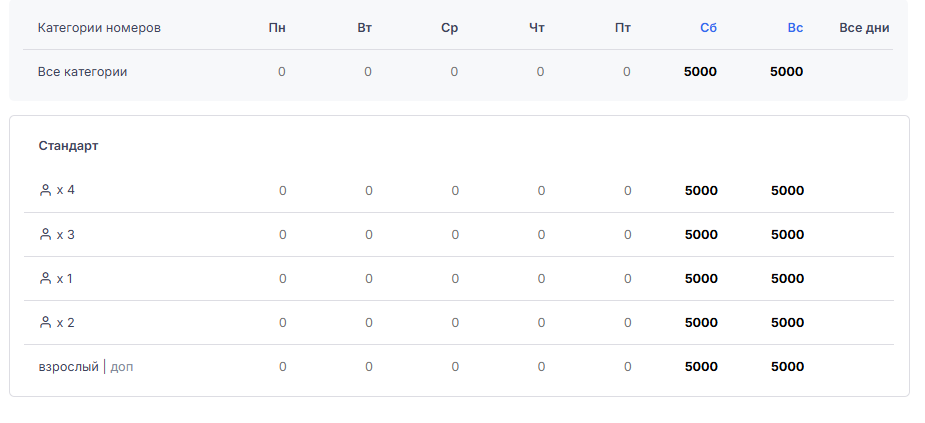Edit Monday value for Все категории

pyautogui.click(x=281, y=71)
